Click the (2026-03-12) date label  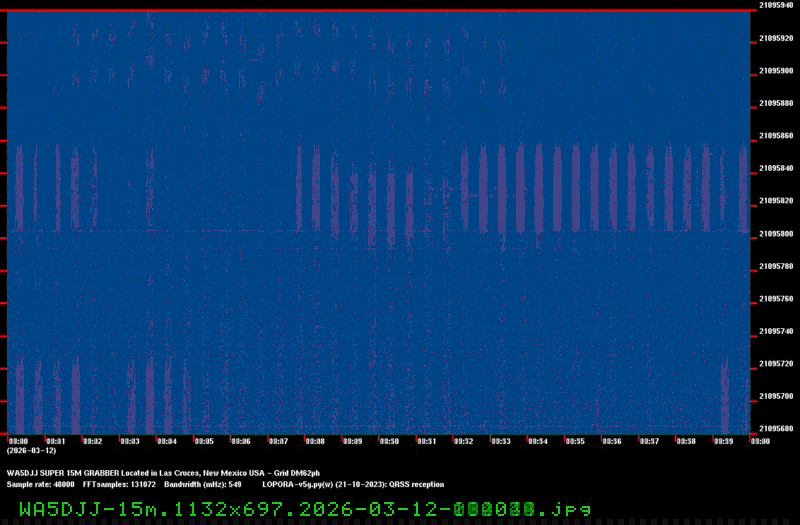click(x=27, y=451)
